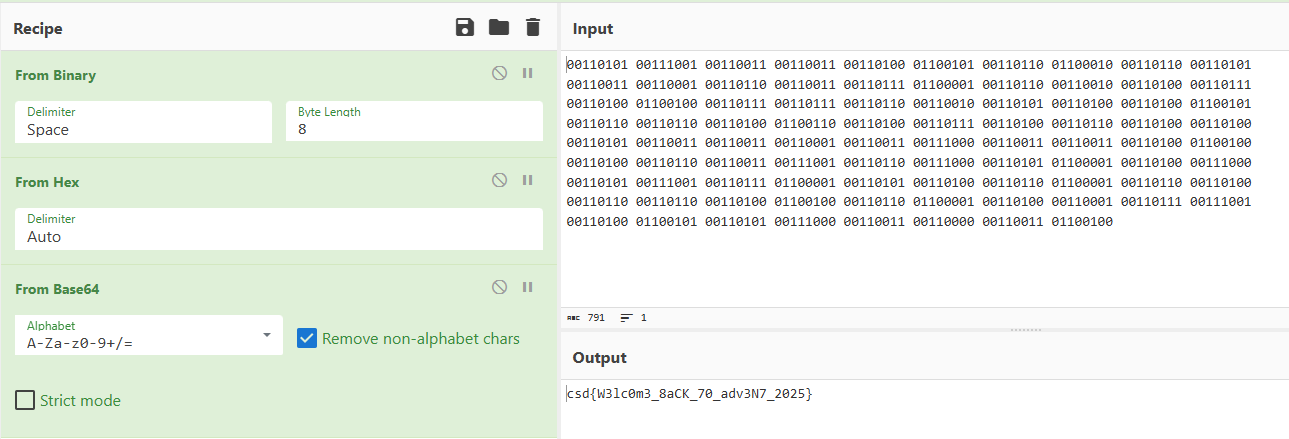This screenshot has height=439, width=1289.
Task: Open the From Hex Delimiter selector
Action: tap(278, 236)
